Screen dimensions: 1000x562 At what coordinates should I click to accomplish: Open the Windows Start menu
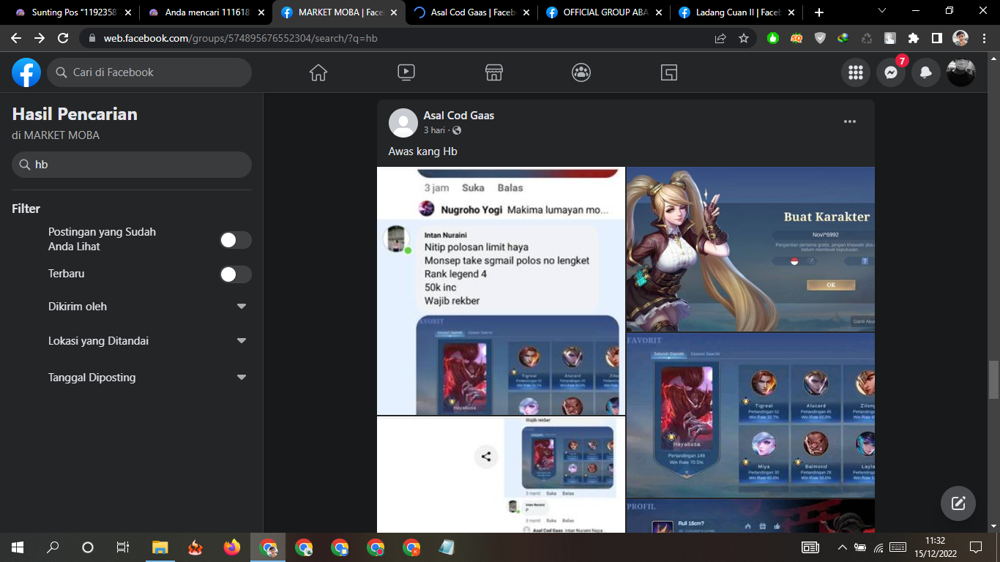(x=17, y=547)
